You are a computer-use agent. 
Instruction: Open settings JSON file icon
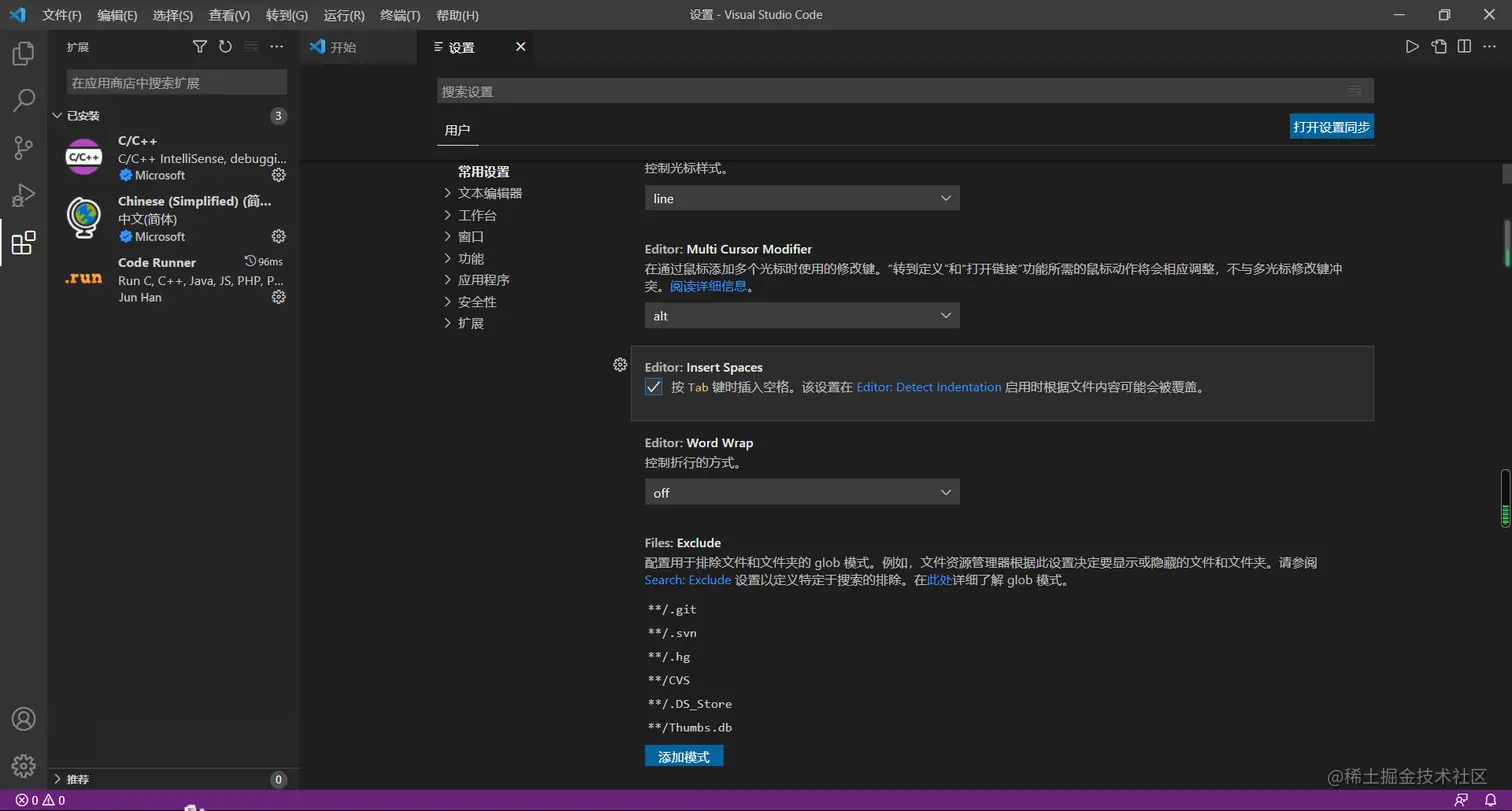1438,46
